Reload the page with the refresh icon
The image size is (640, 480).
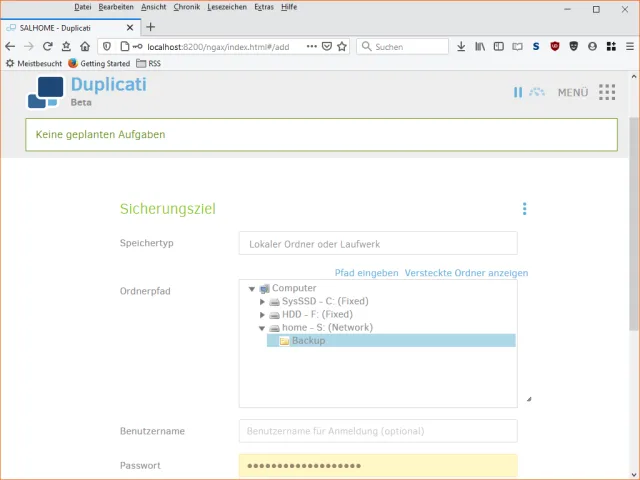coord(47,47)
